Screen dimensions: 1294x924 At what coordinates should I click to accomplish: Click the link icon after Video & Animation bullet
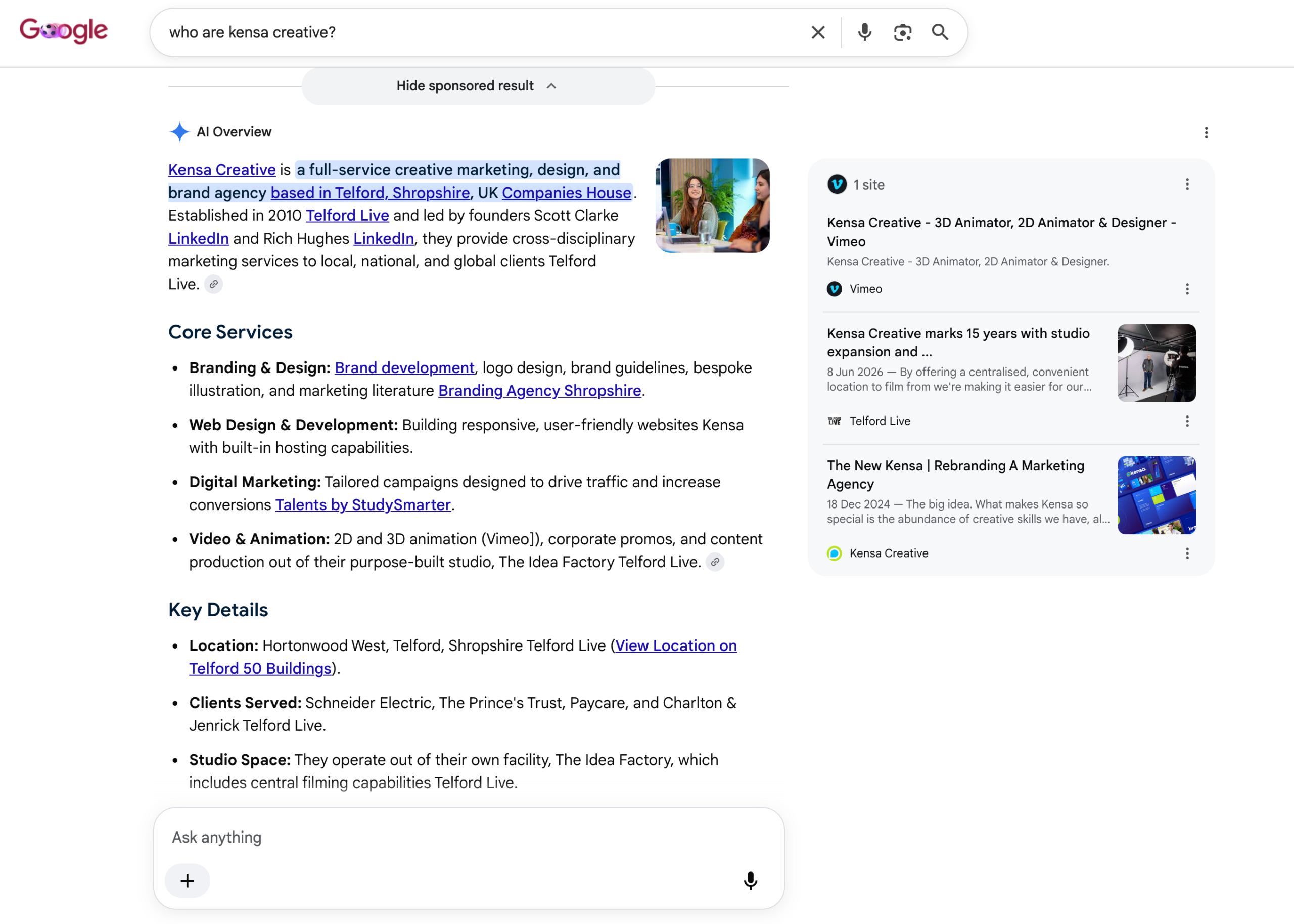tap(715, 562)
